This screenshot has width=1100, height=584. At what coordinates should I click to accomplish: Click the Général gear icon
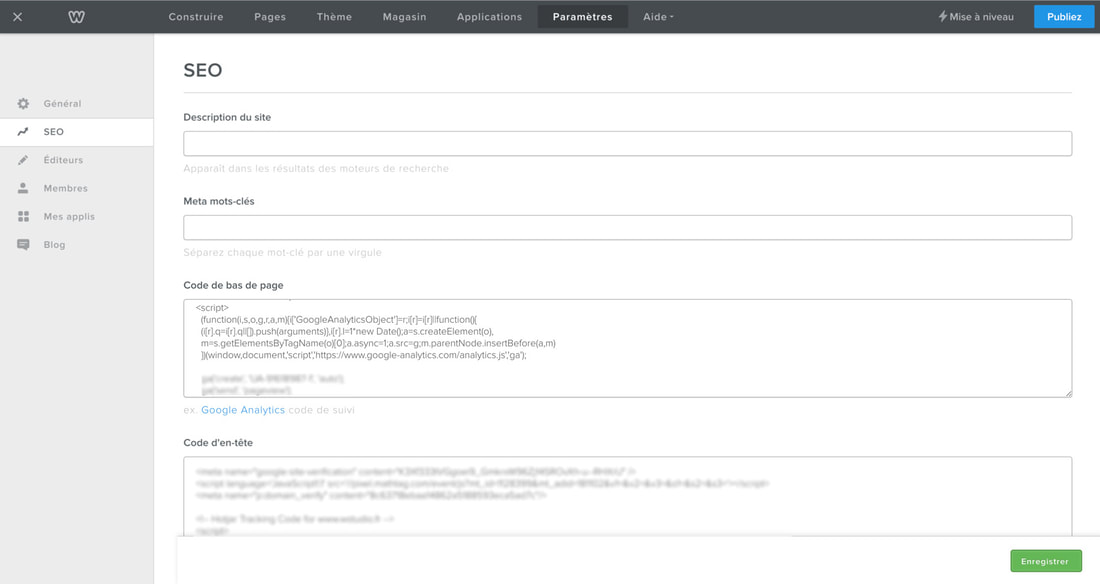tap(23, 104)
